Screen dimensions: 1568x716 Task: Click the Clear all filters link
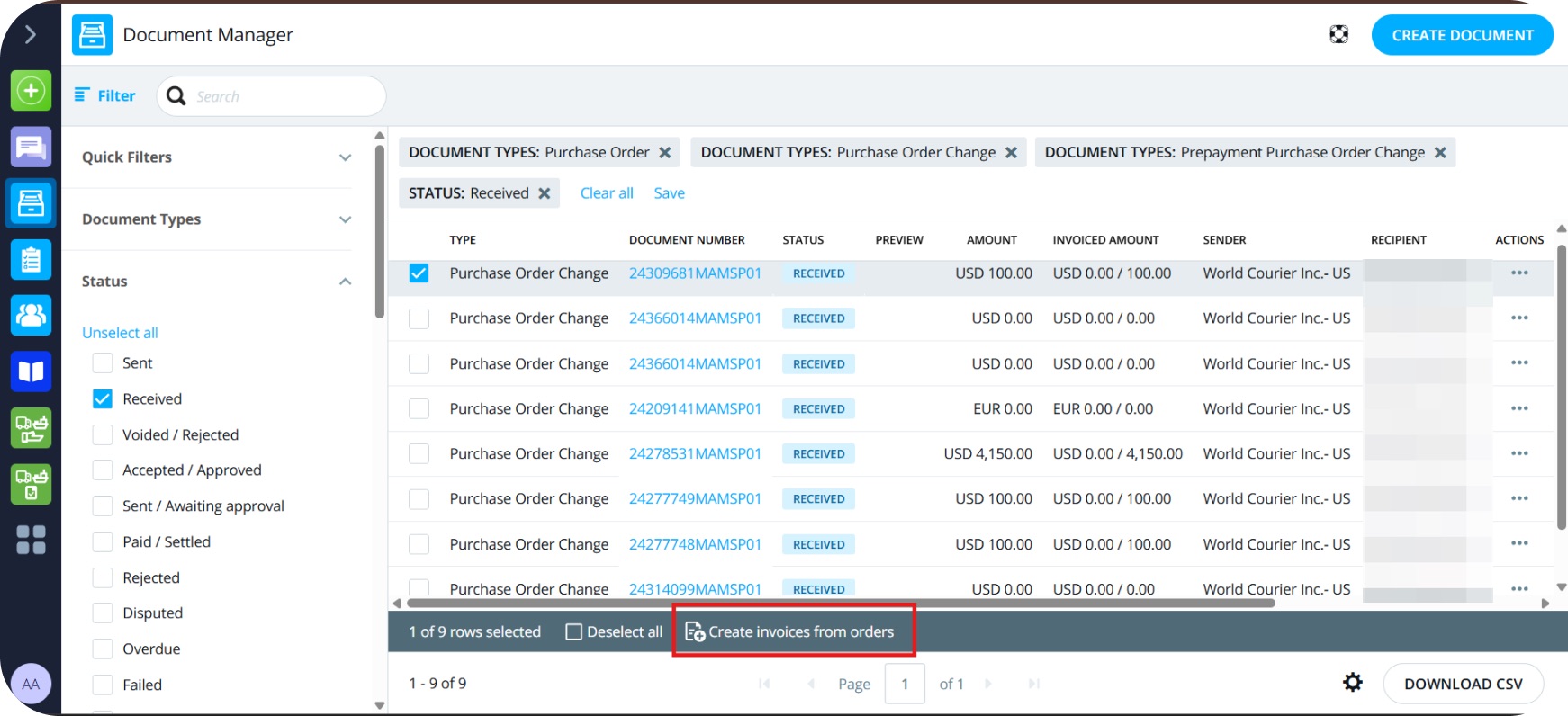[x=607, y=193]
